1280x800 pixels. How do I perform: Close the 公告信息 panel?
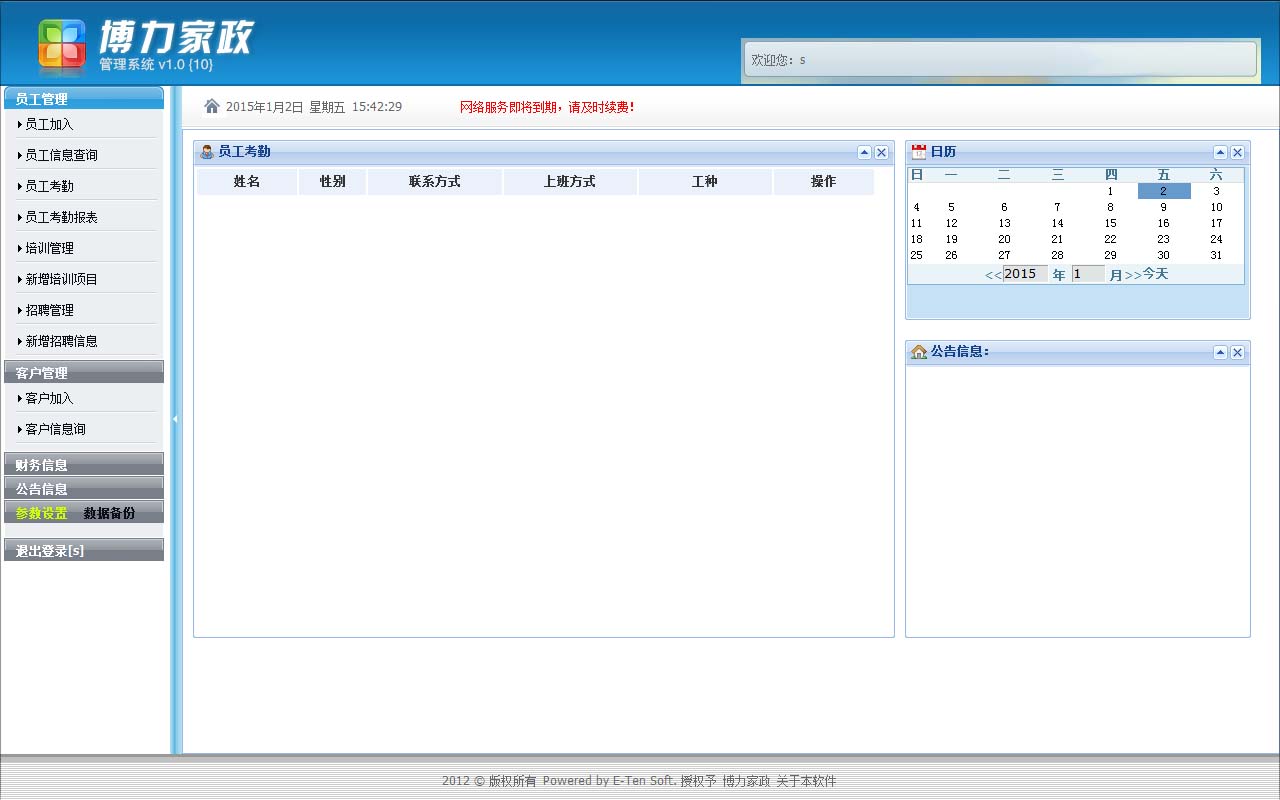point(1237,353)
